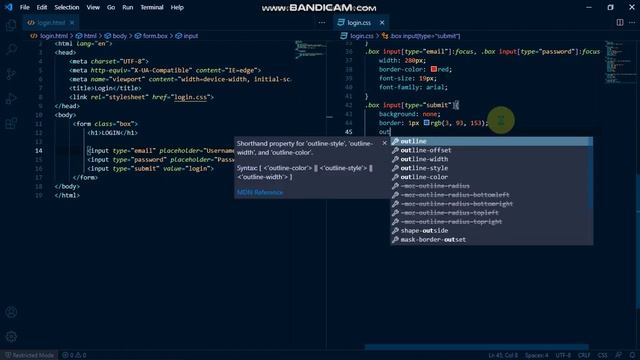This screenshot has height=360, width=640.
Task: Open the File menu
Action: [x=24, y=7]
